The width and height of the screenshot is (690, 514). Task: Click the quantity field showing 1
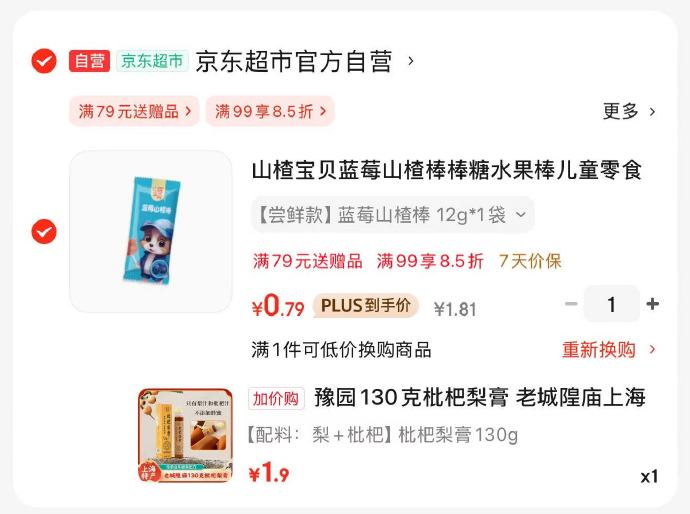[612, 304]
